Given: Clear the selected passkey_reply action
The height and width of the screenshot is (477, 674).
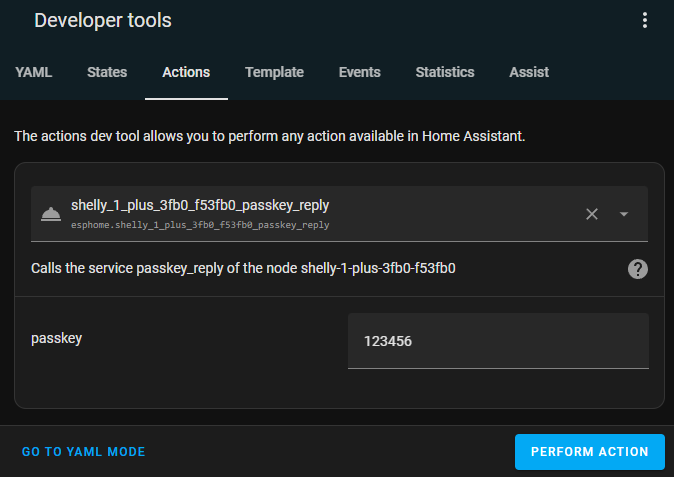Looking at the screenshot, I should [592, 214].
